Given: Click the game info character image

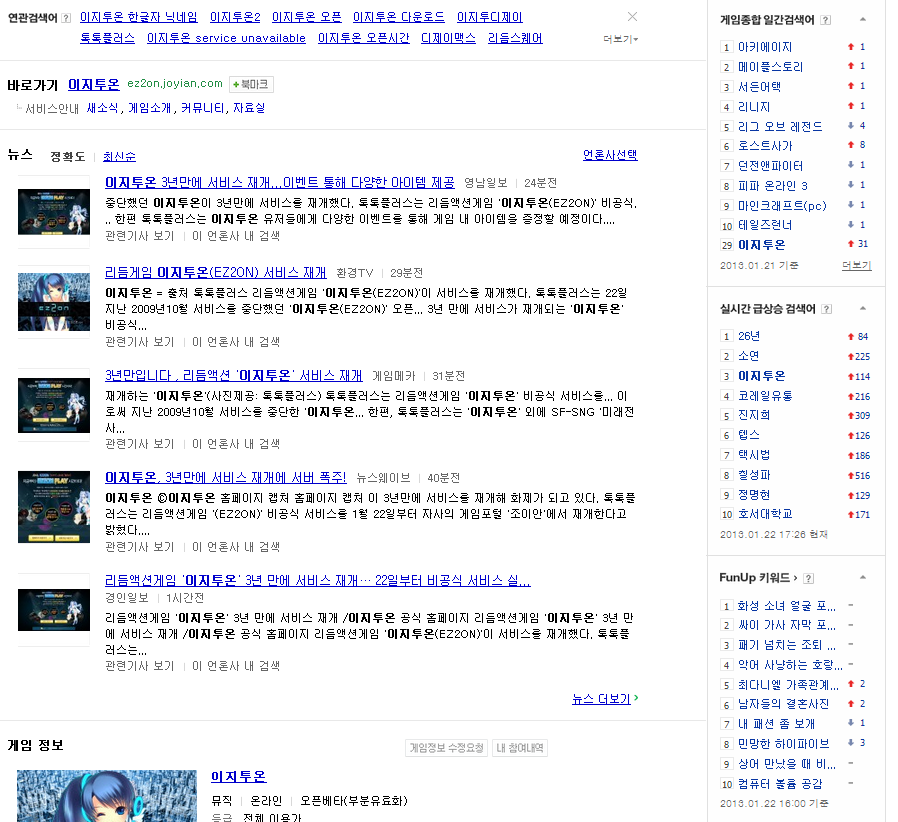Looking at the screenshot, I should (107, 796).
